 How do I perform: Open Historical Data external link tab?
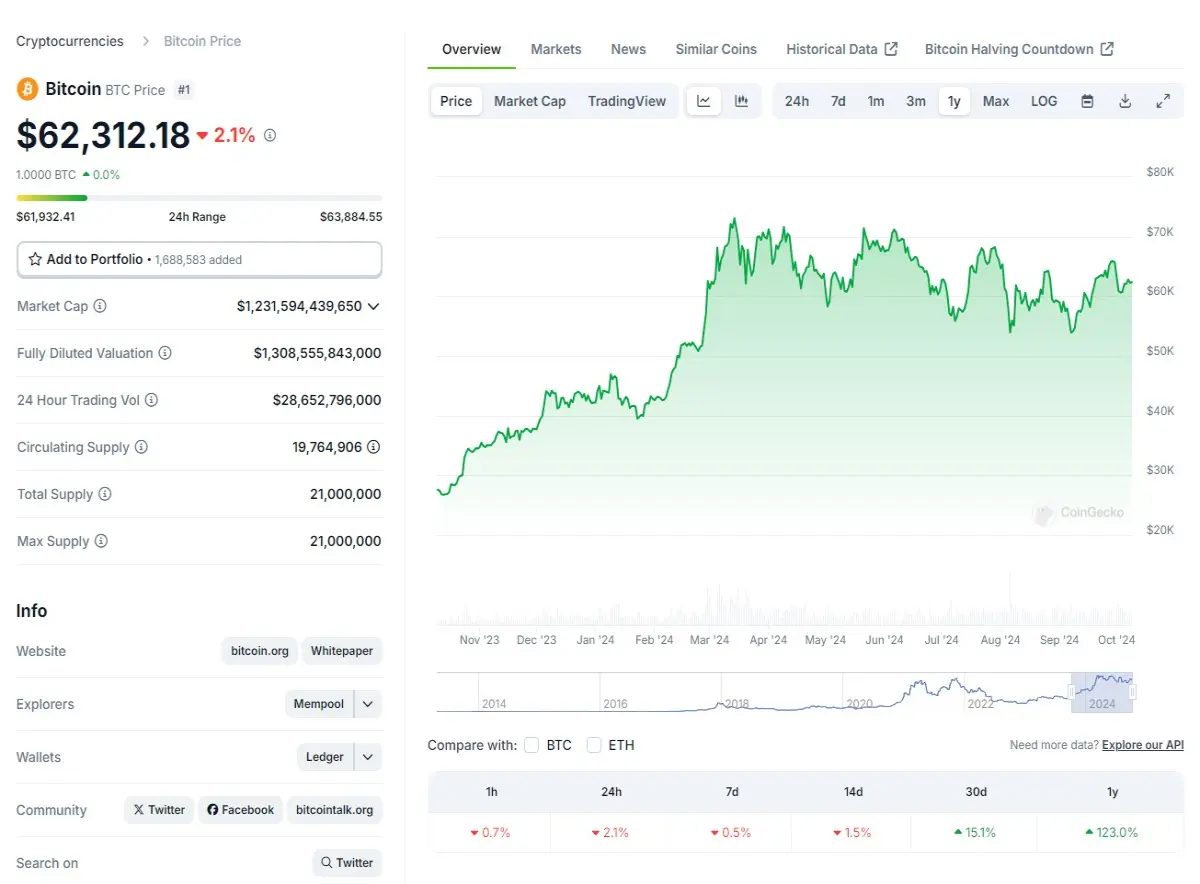click(x=842, y=49)
